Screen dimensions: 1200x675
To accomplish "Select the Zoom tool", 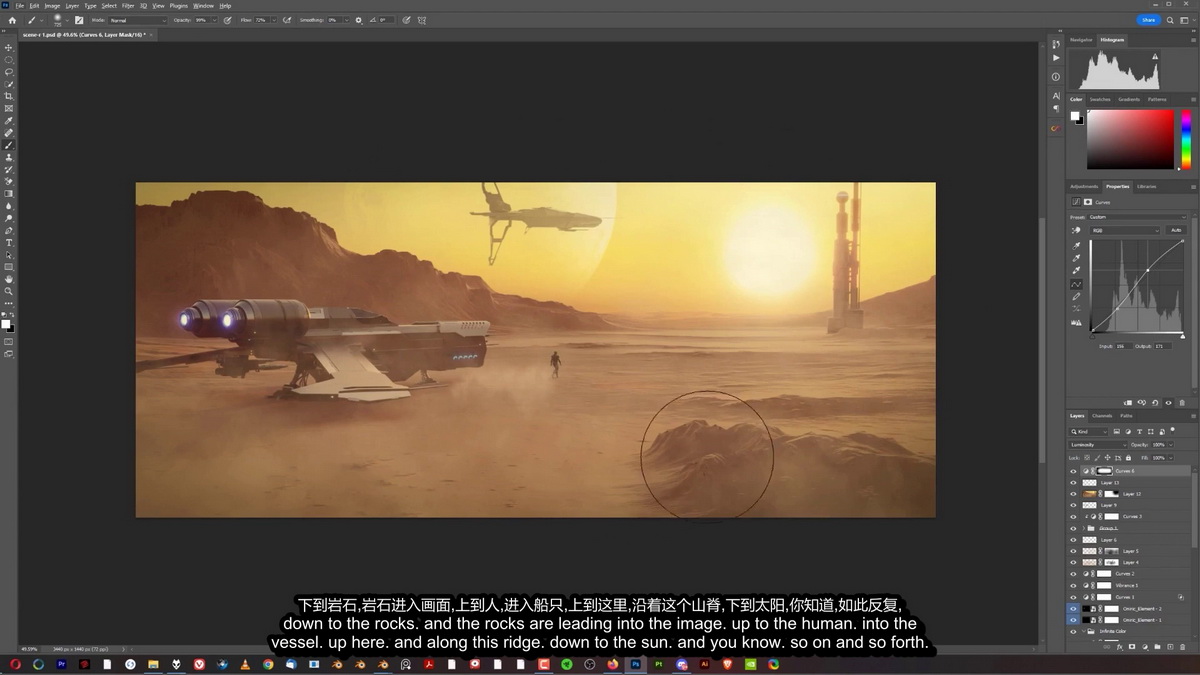I will click(x=9, y=291).
